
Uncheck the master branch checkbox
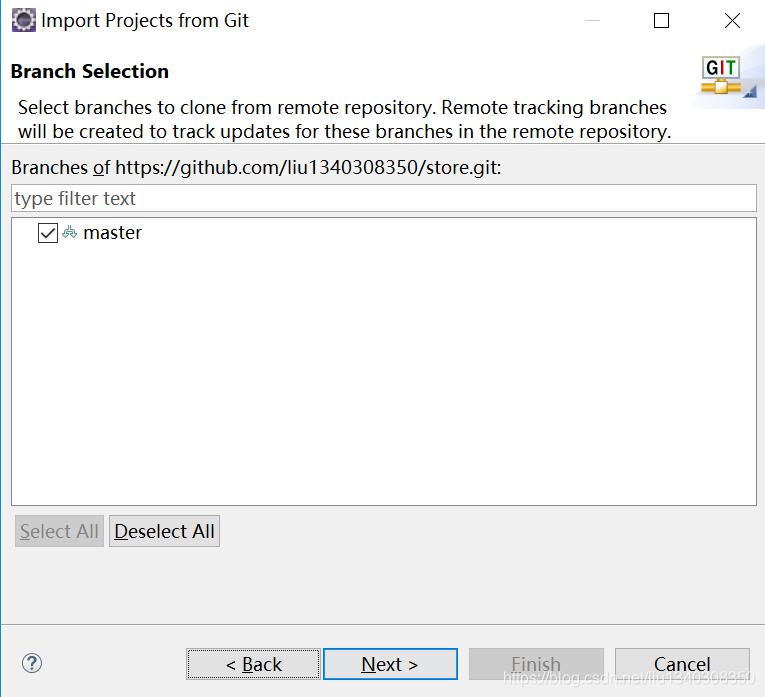(48, 233)
